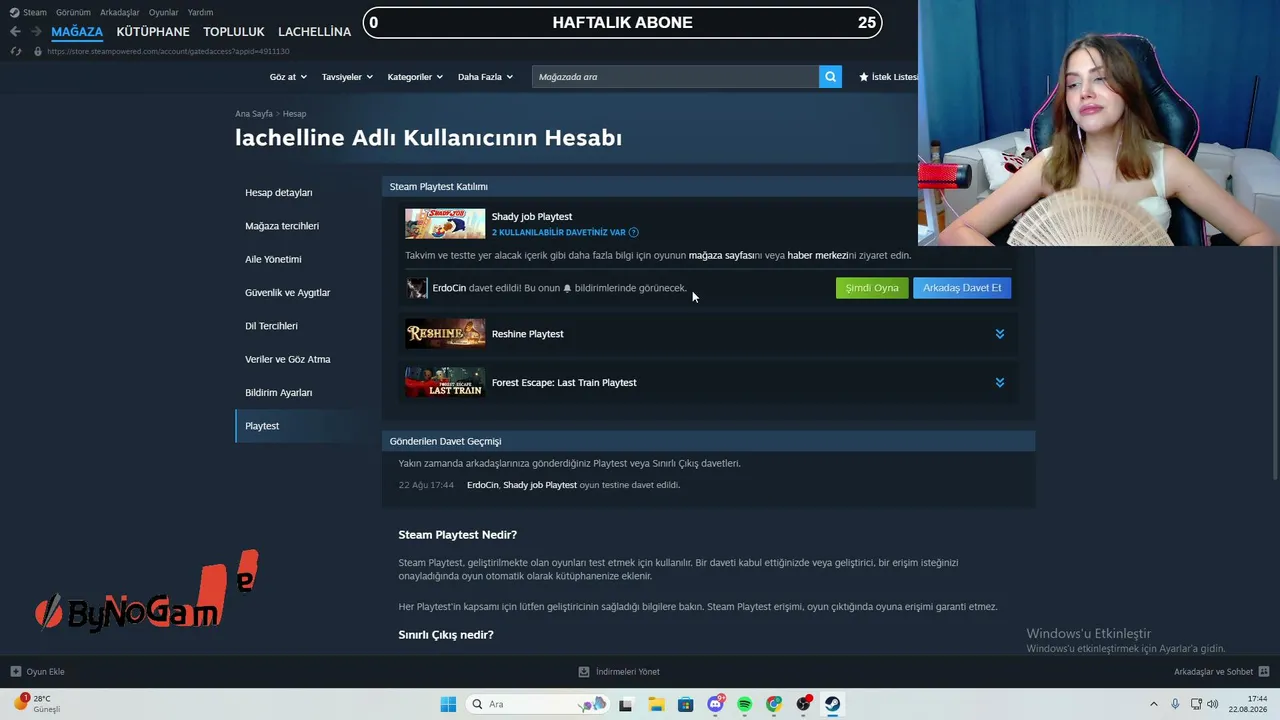Reload the page with the refresh icon
The image size is (1280, 720).
pyautogui.click(x=16, y=51)
